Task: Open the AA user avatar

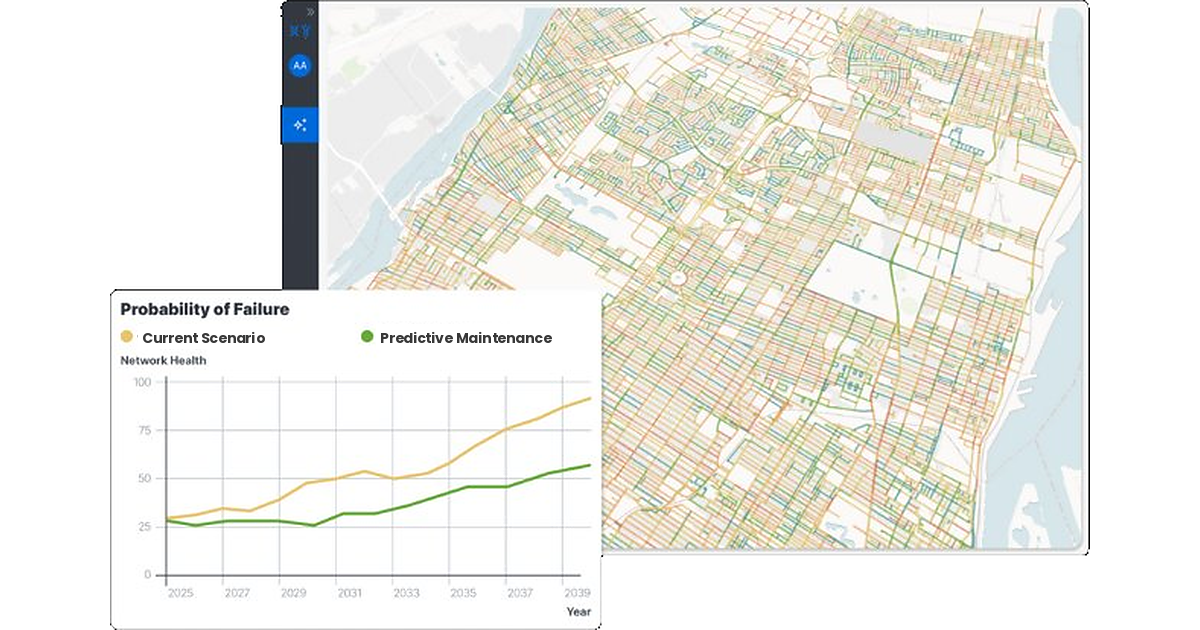Action: pos(299,66)
